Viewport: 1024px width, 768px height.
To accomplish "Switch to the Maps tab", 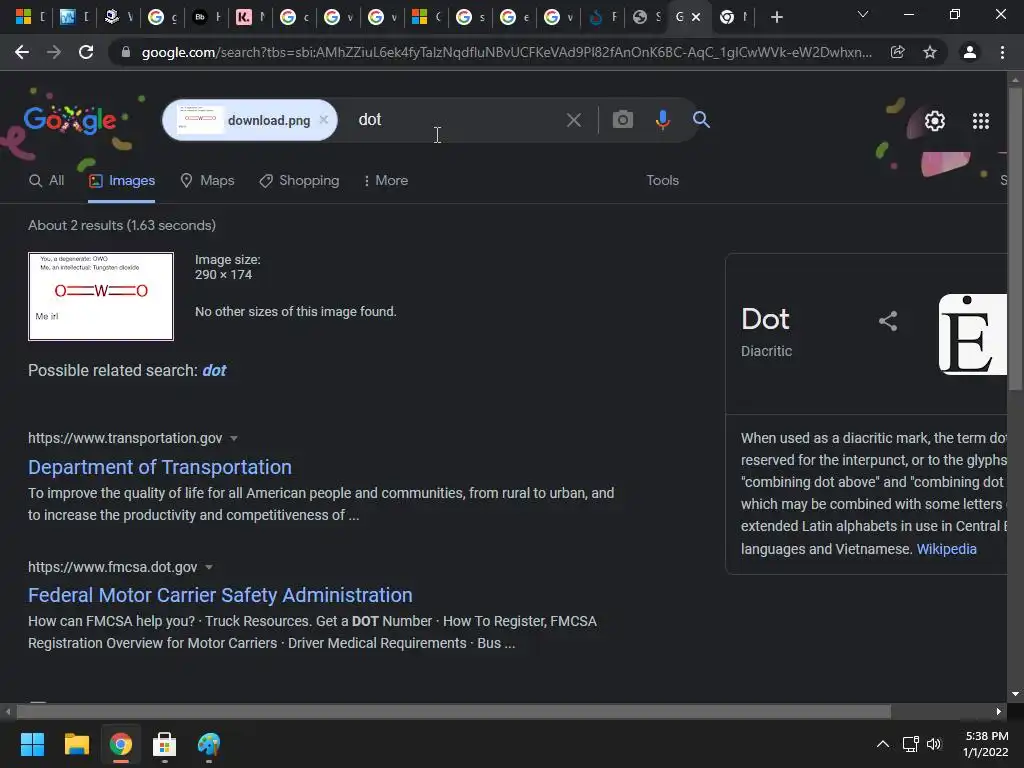I will 207,181.
